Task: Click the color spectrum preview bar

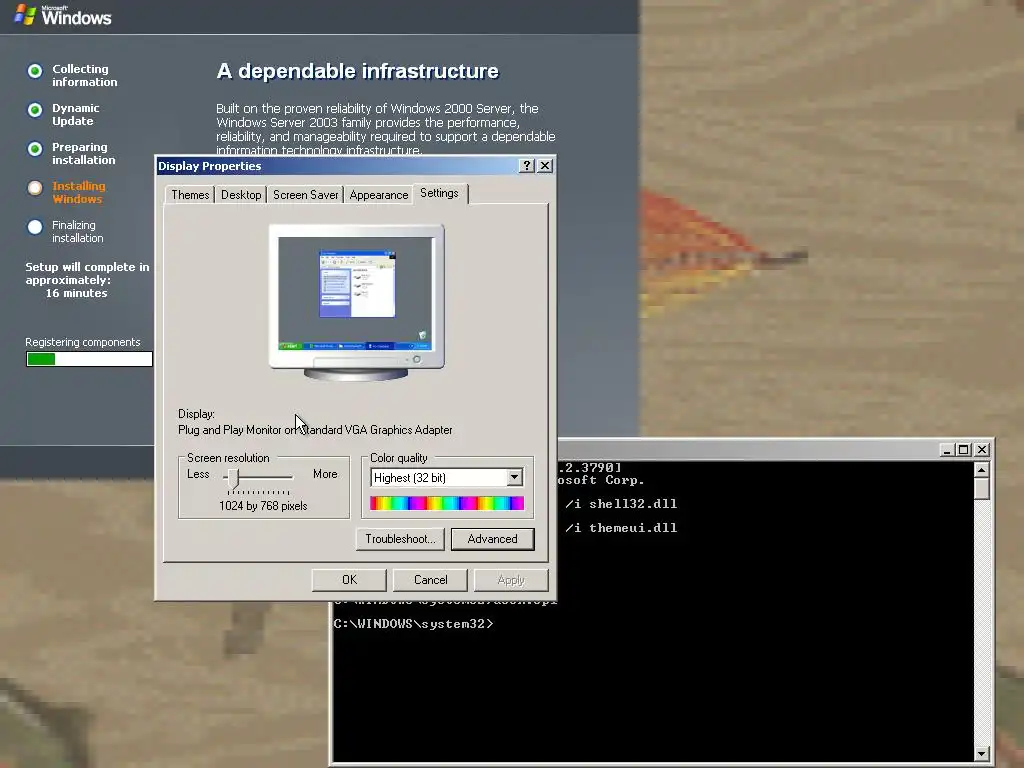Action: (447, 503)
